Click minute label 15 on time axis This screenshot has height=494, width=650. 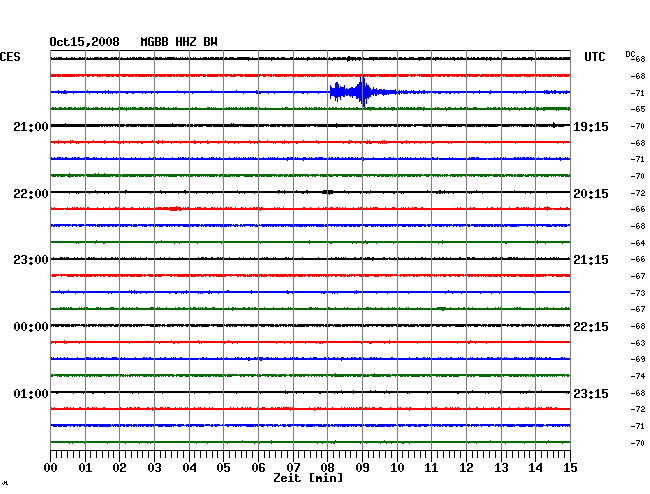570,467
